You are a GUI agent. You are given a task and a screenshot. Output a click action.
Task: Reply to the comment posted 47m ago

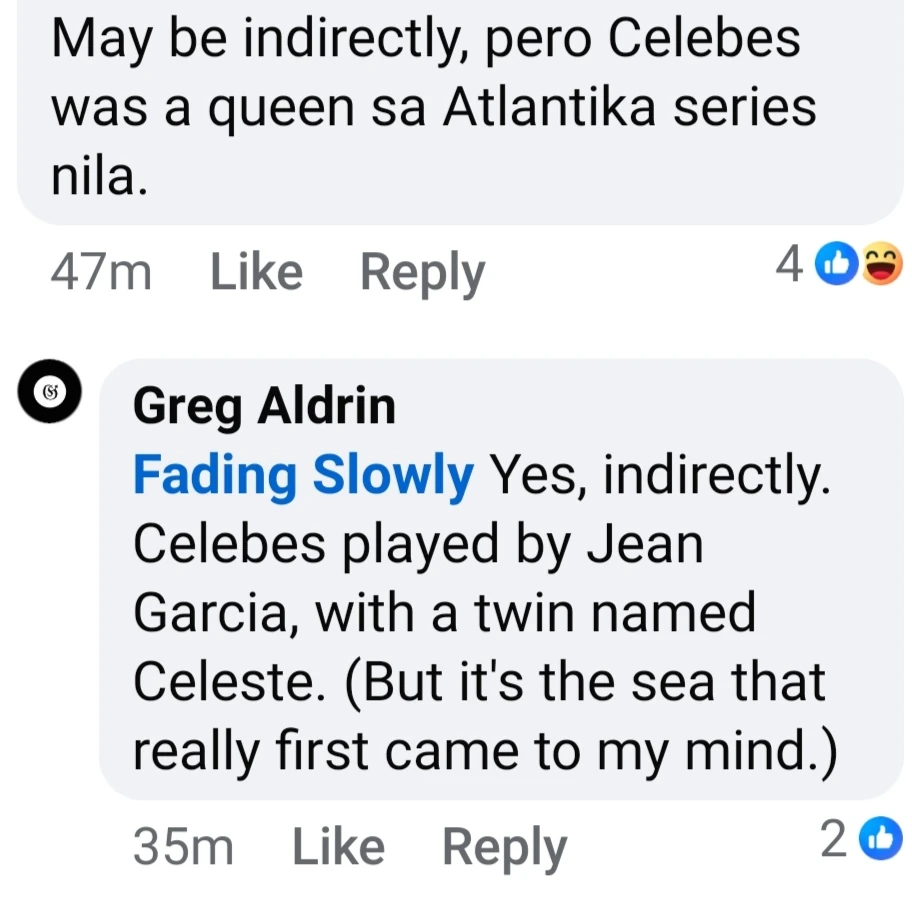coord(422,272)
